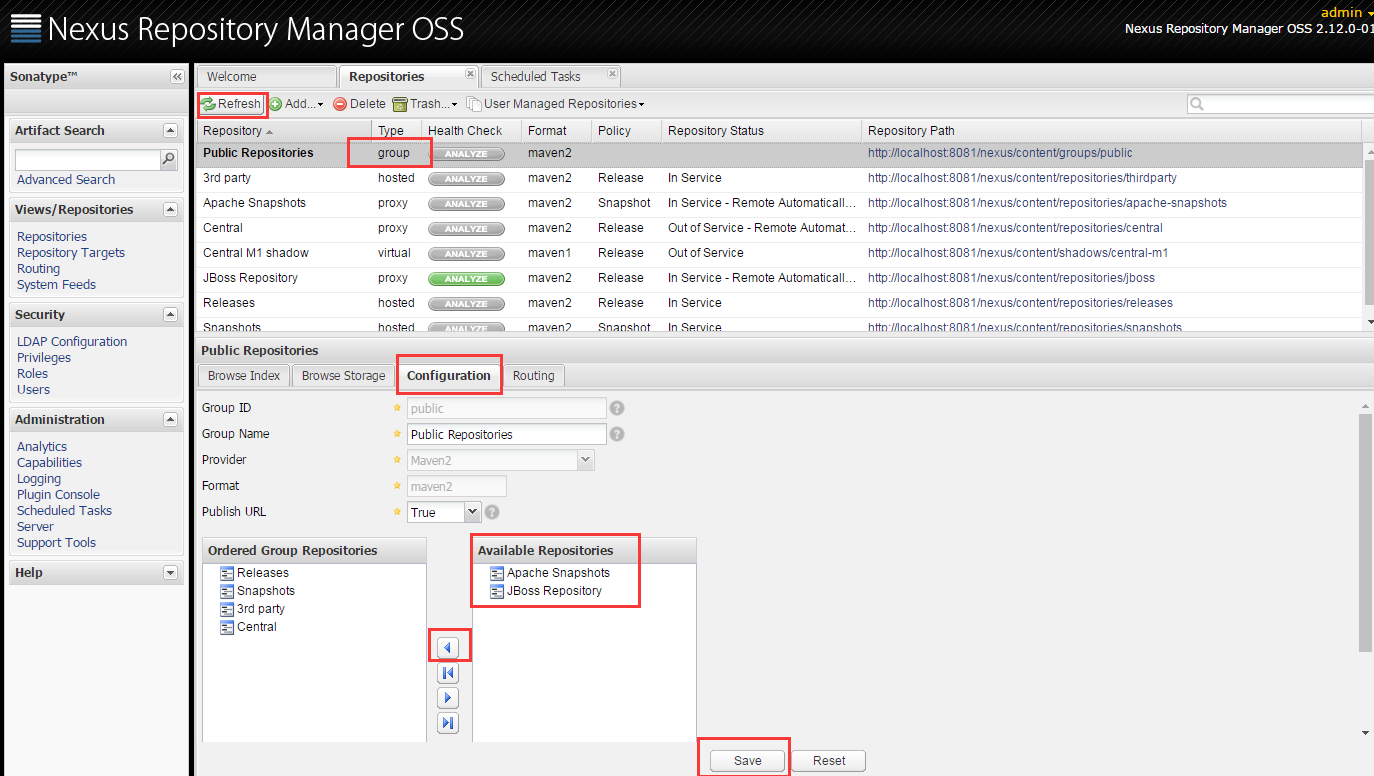Open the Routing sidebar link

[x=38, y=269]
